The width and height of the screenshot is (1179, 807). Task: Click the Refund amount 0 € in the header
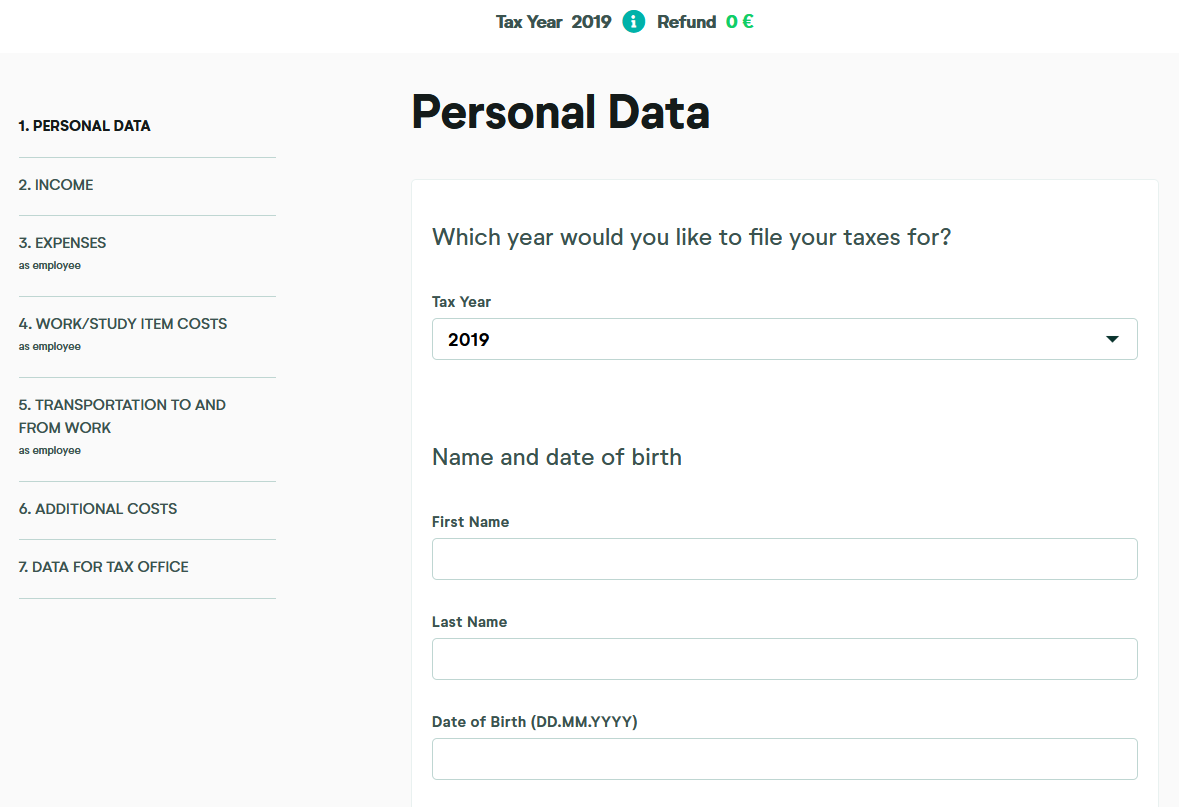click(739, 22)
